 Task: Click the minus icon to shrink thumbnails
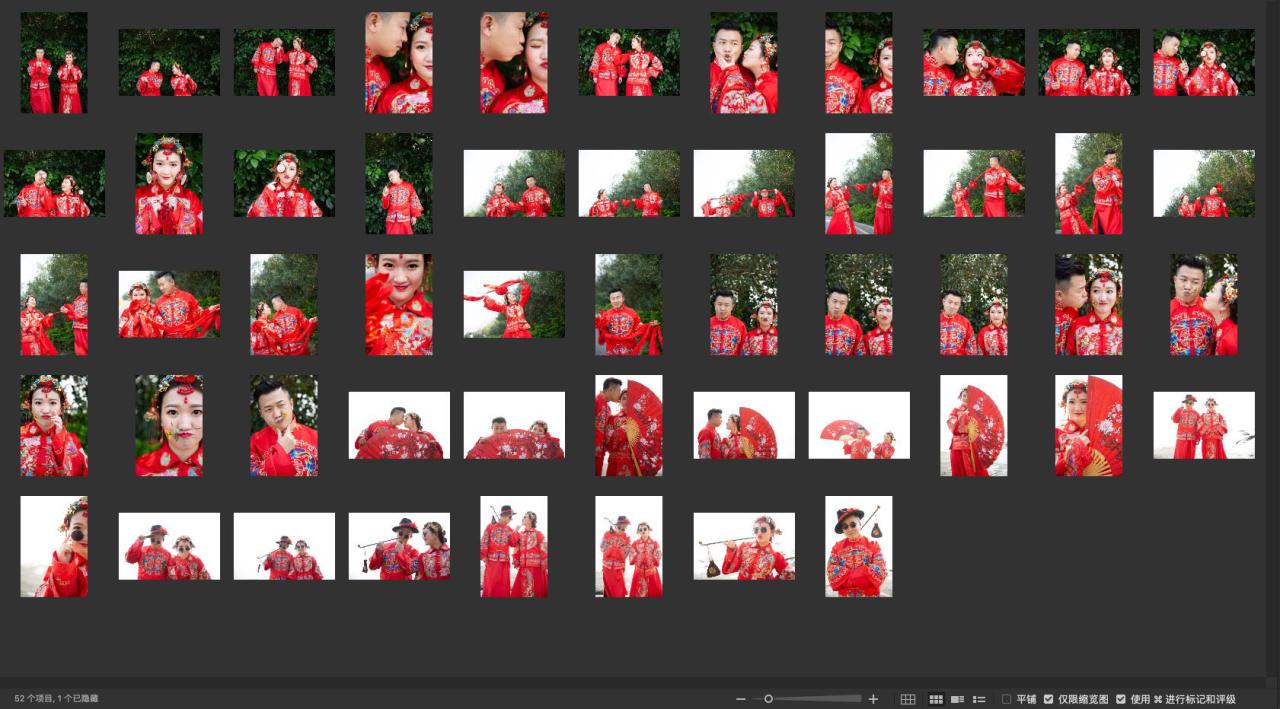click(x=741, y=699)
